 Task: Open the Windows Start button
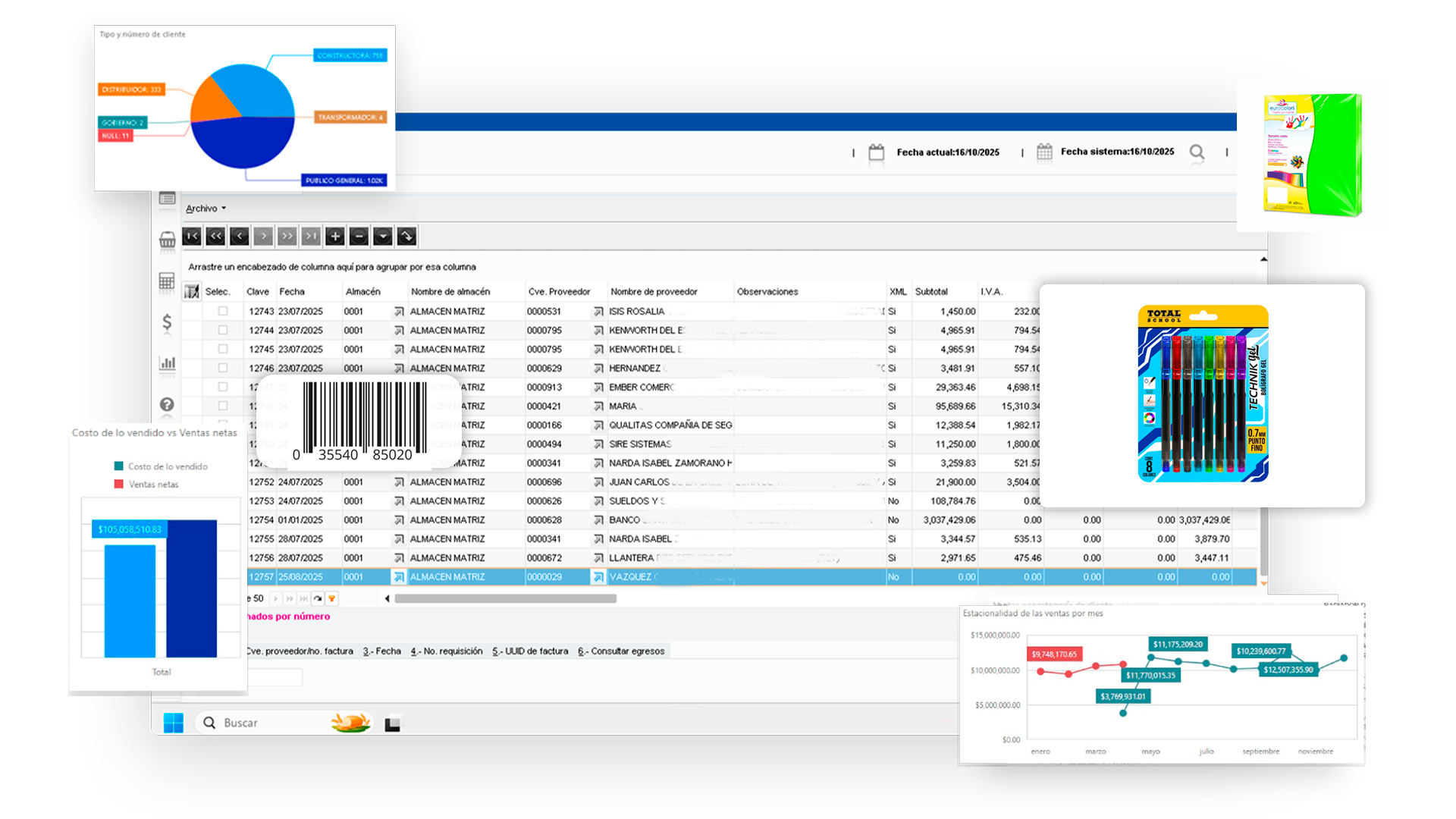click(x=174, y=723)
